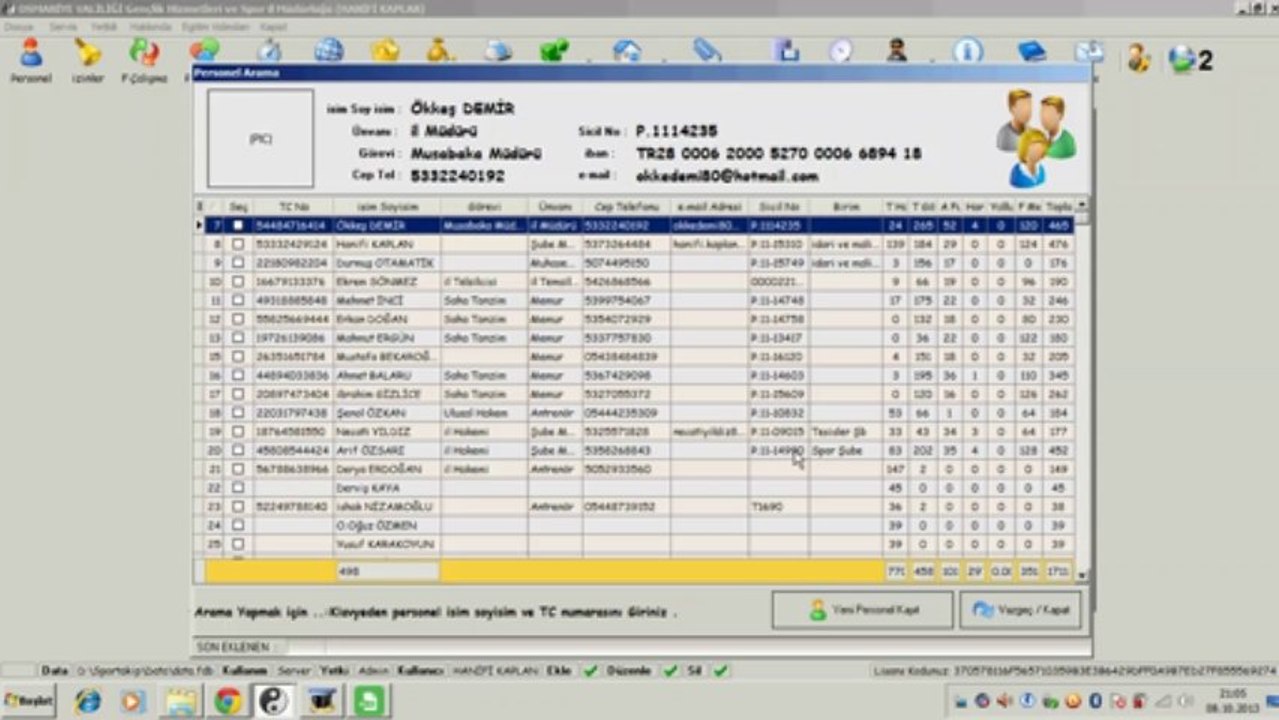Click the blue book toolbar icon
Viewport: 1279px width, 720px height.
(x=1031, y=50)
